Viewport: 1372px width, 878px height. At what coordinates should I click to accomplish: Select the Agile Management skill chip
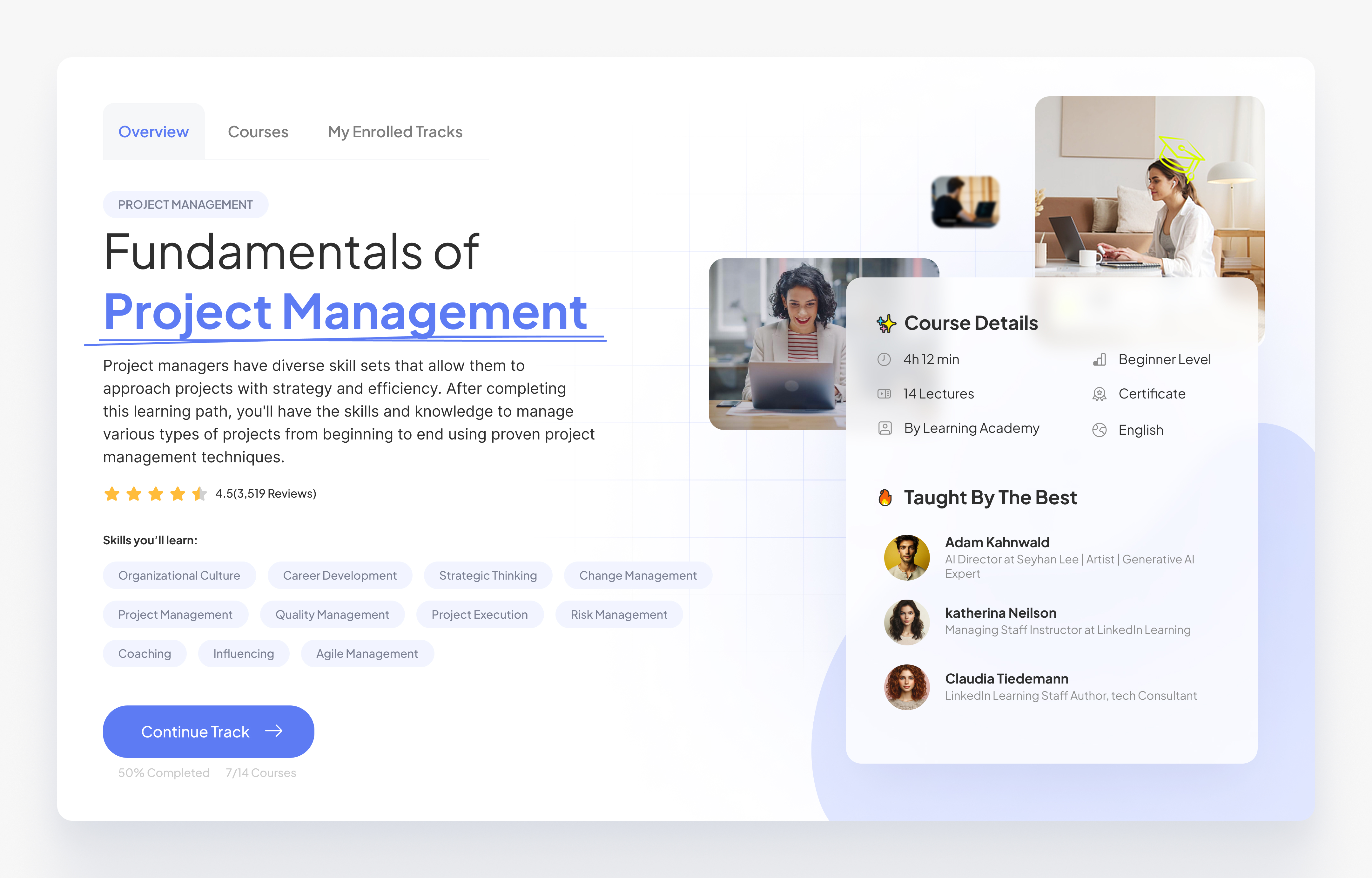pos(367,653)
